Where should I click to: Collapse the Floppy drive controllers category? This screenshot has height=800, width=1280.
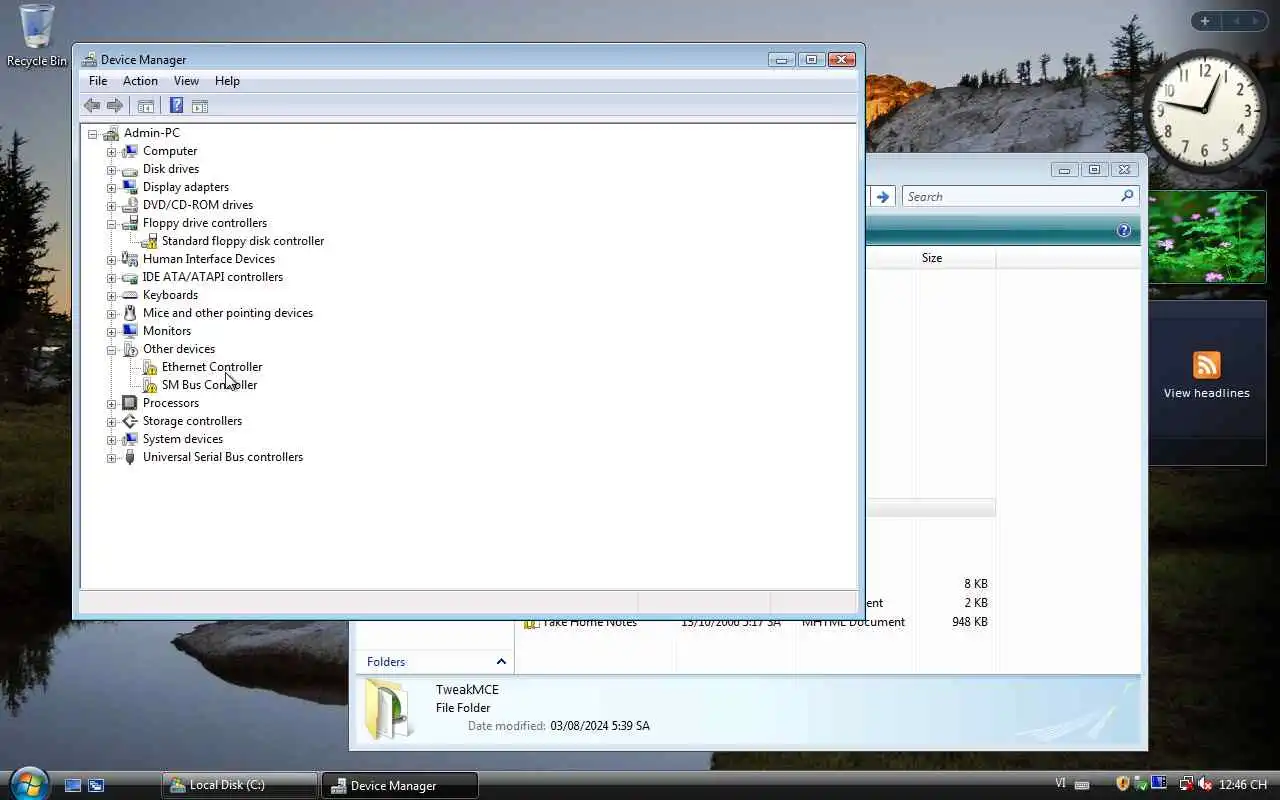point(112,224)
